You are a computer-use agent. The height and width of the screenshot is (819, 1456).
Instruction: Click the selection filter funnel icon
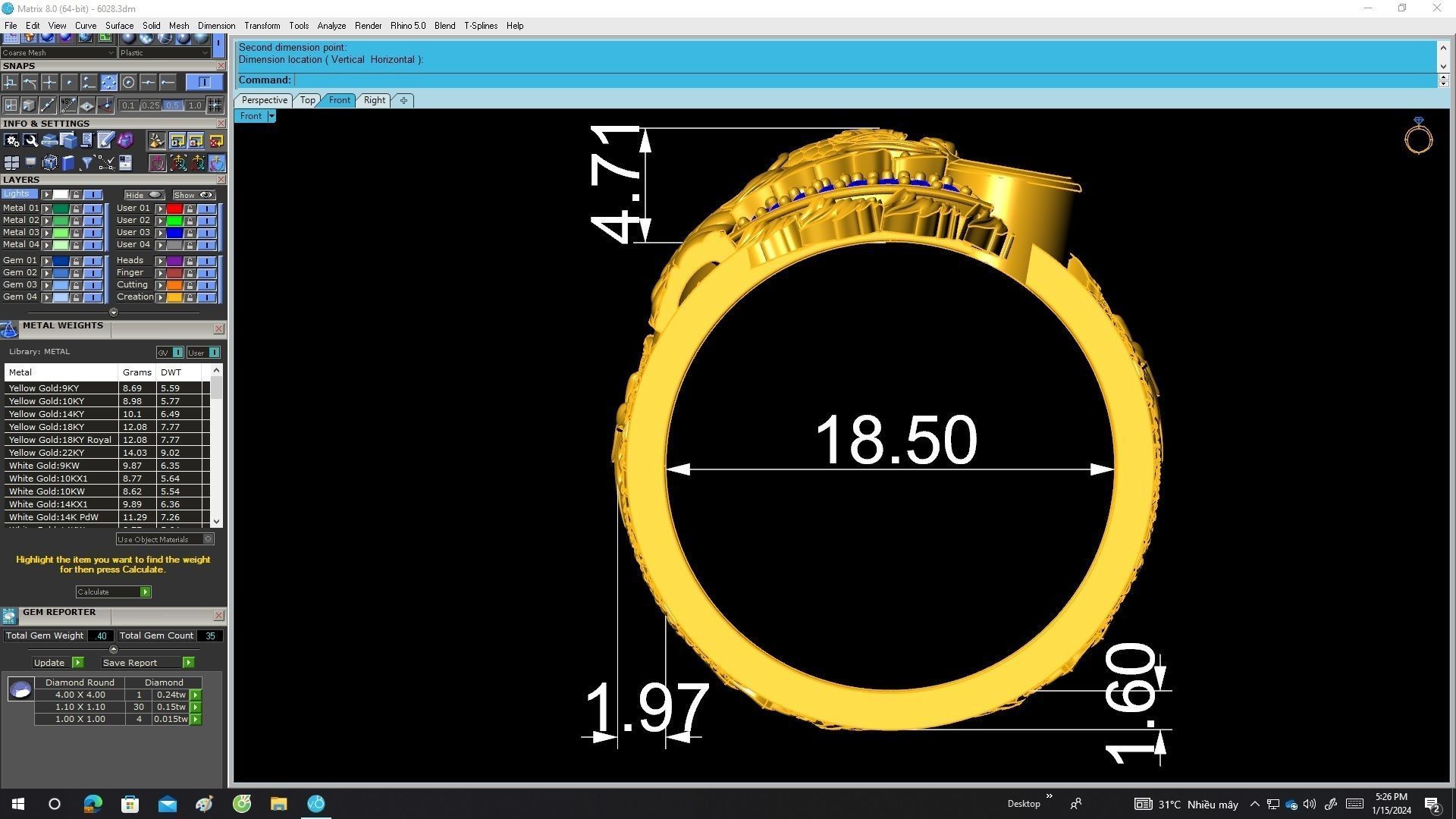86,163
